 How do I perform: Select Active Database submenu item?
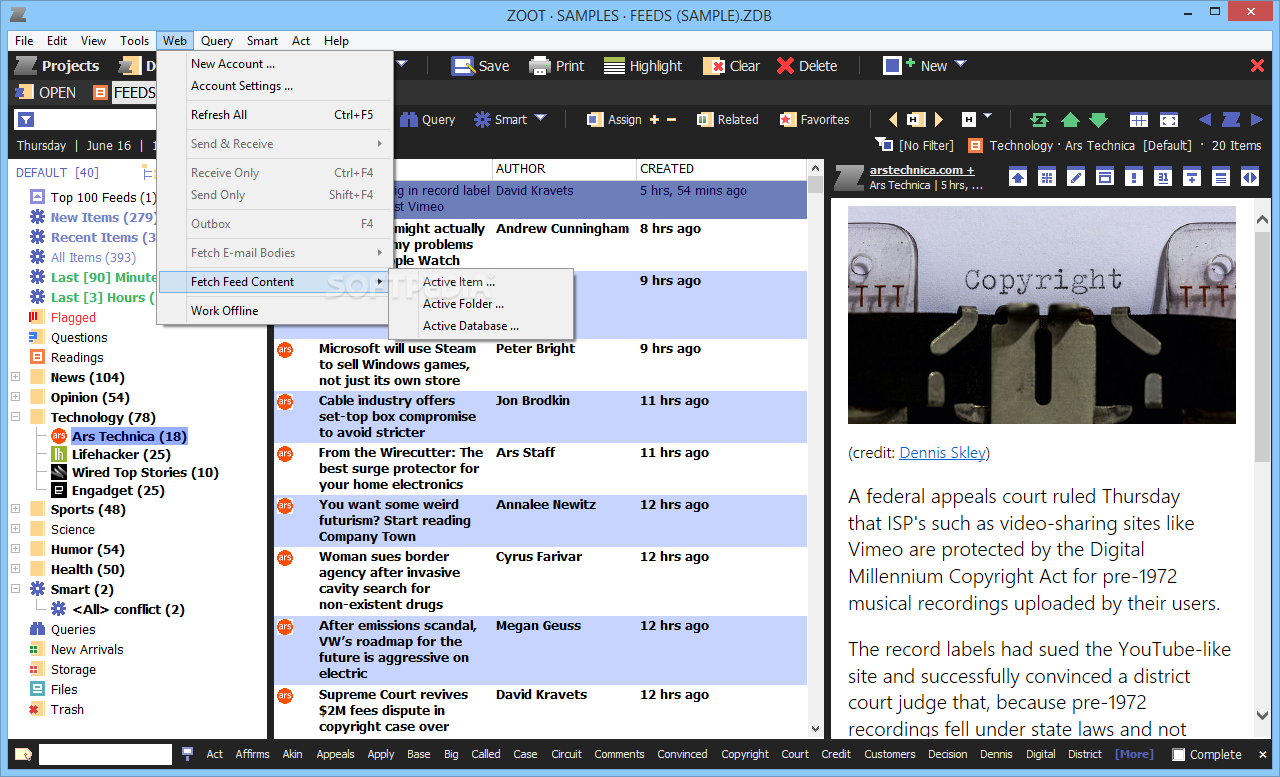pos(481,326)
